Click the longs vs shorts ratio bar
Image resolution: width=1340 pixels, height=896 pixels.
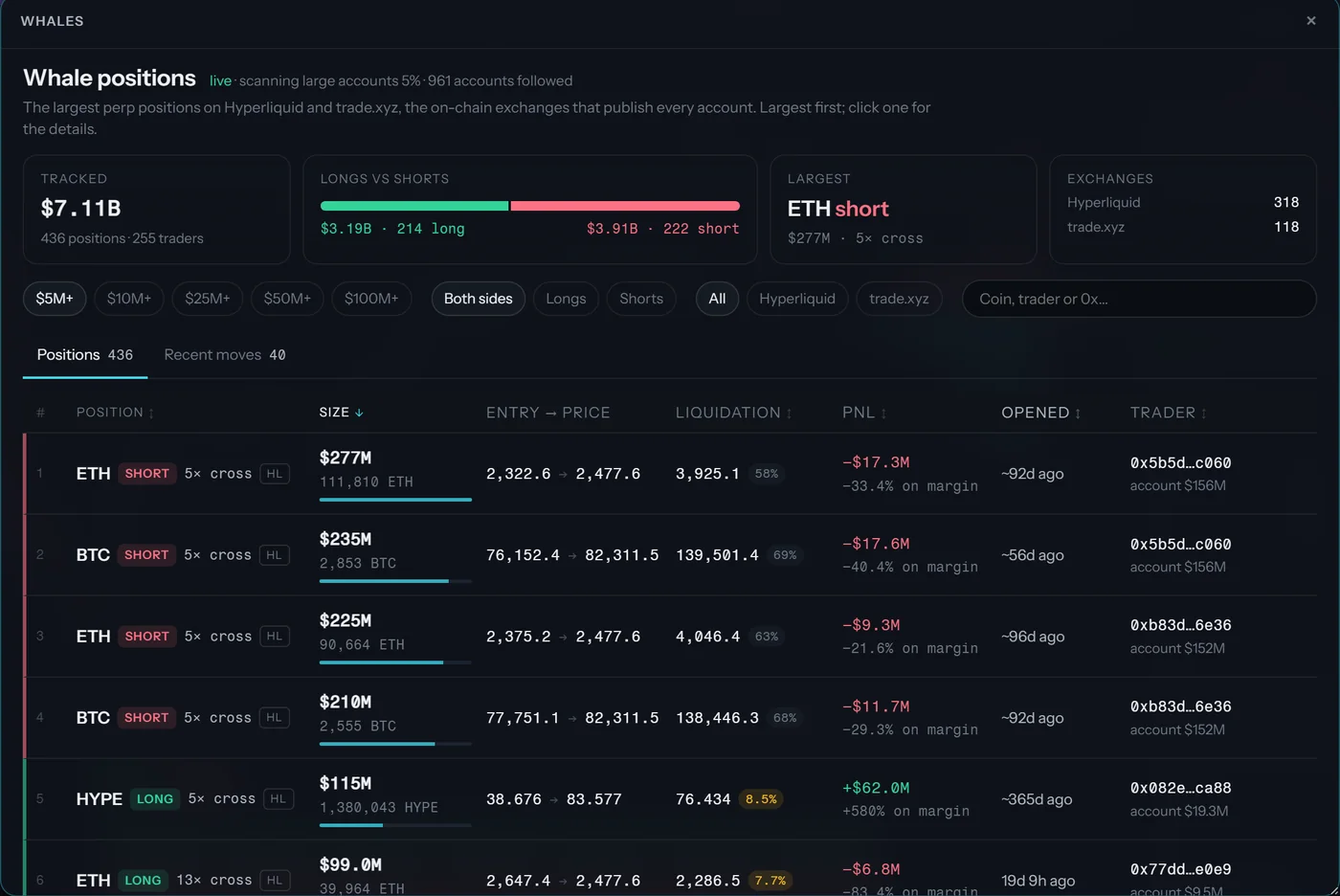529,206
